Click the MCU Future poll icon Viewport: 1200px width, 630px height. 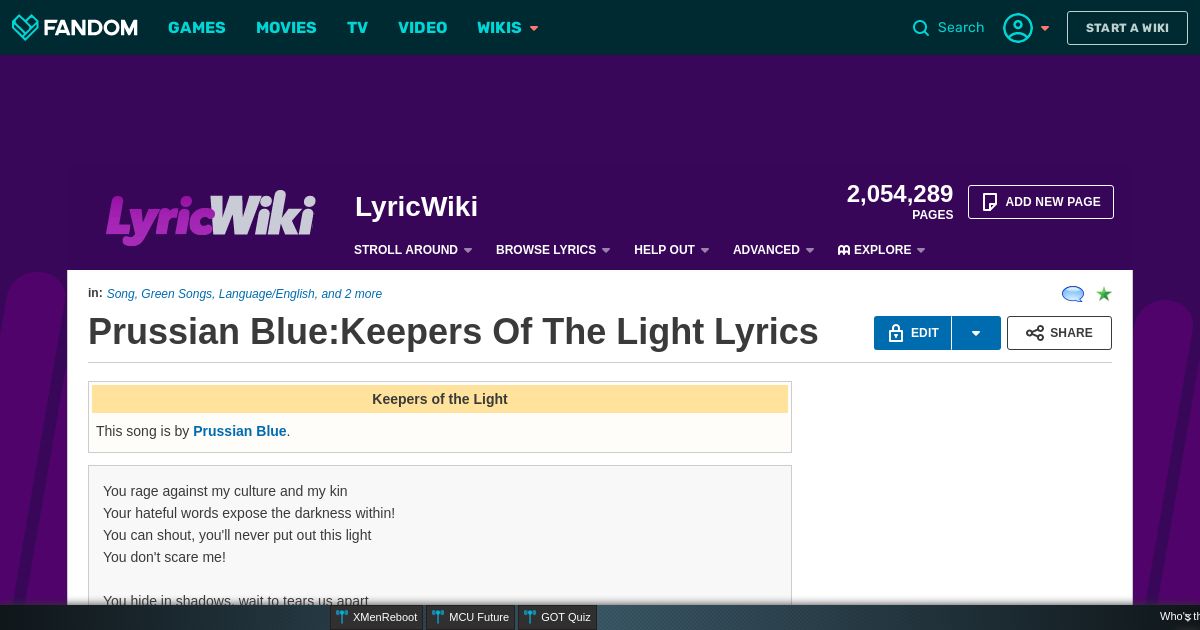pos(438,617)
